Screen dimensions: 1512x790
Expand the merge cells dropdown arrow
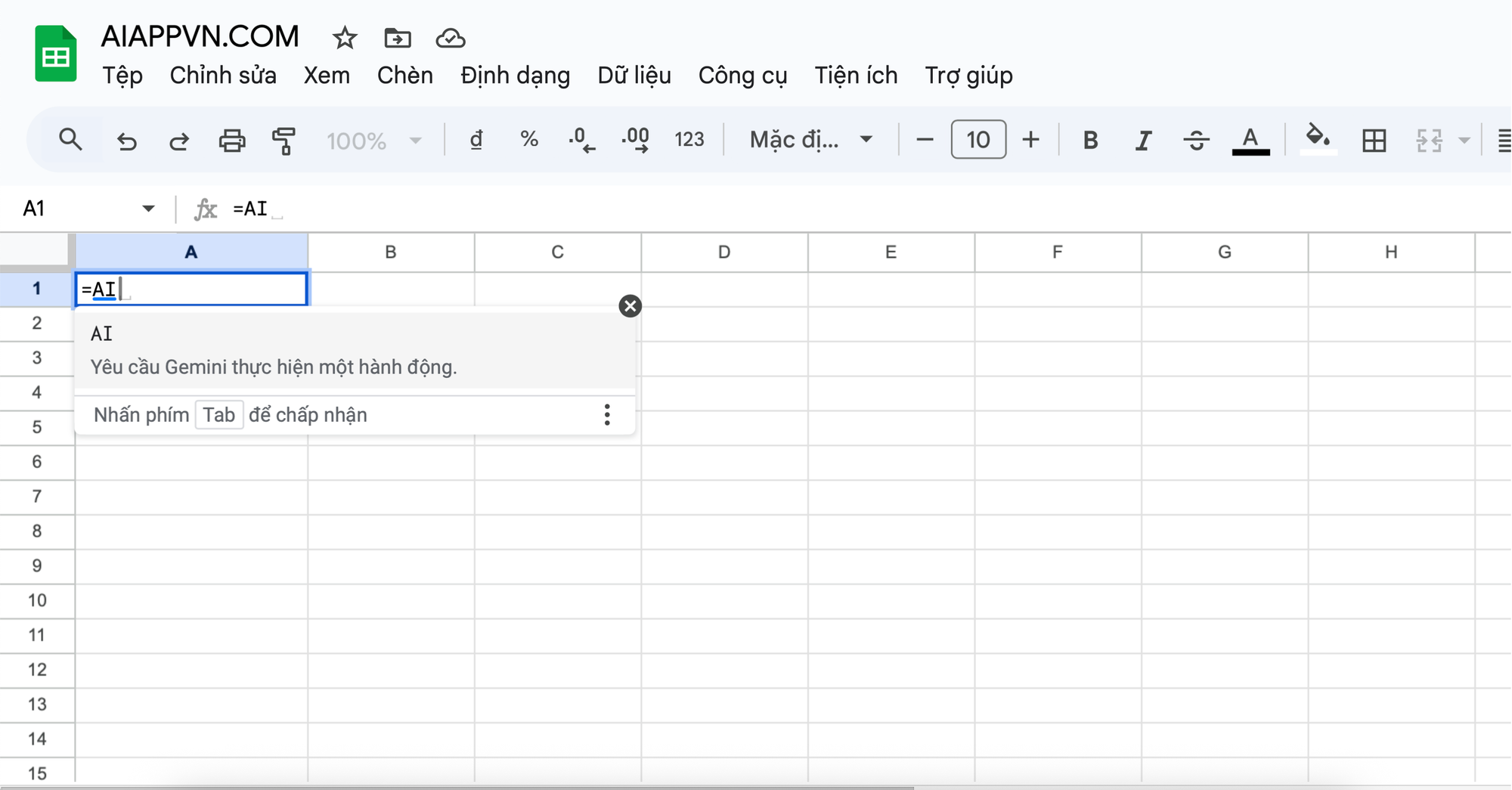point(1464,141)
